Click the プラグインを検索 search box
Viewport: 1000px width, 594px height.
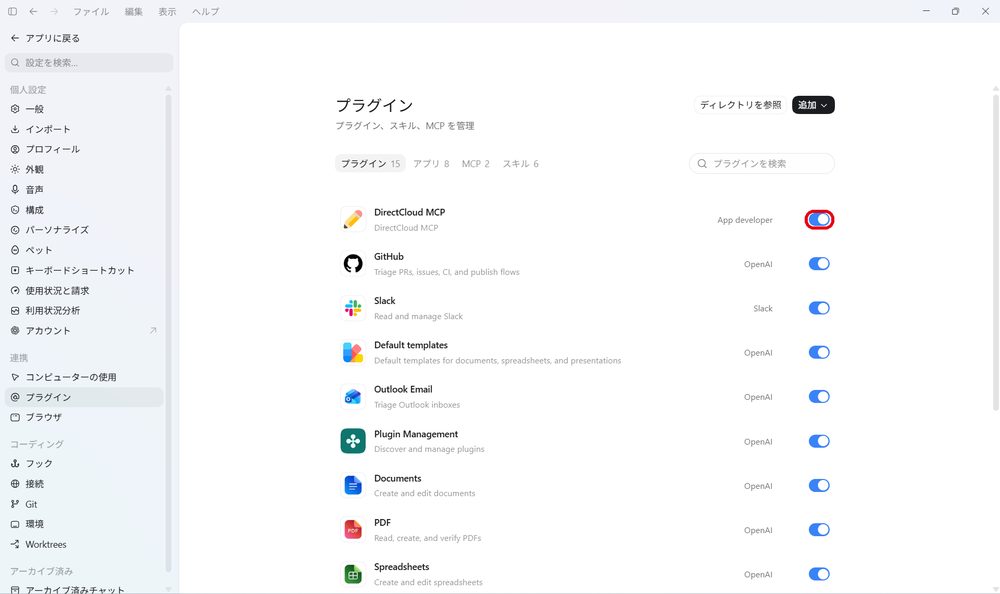[x=761, y=163]
